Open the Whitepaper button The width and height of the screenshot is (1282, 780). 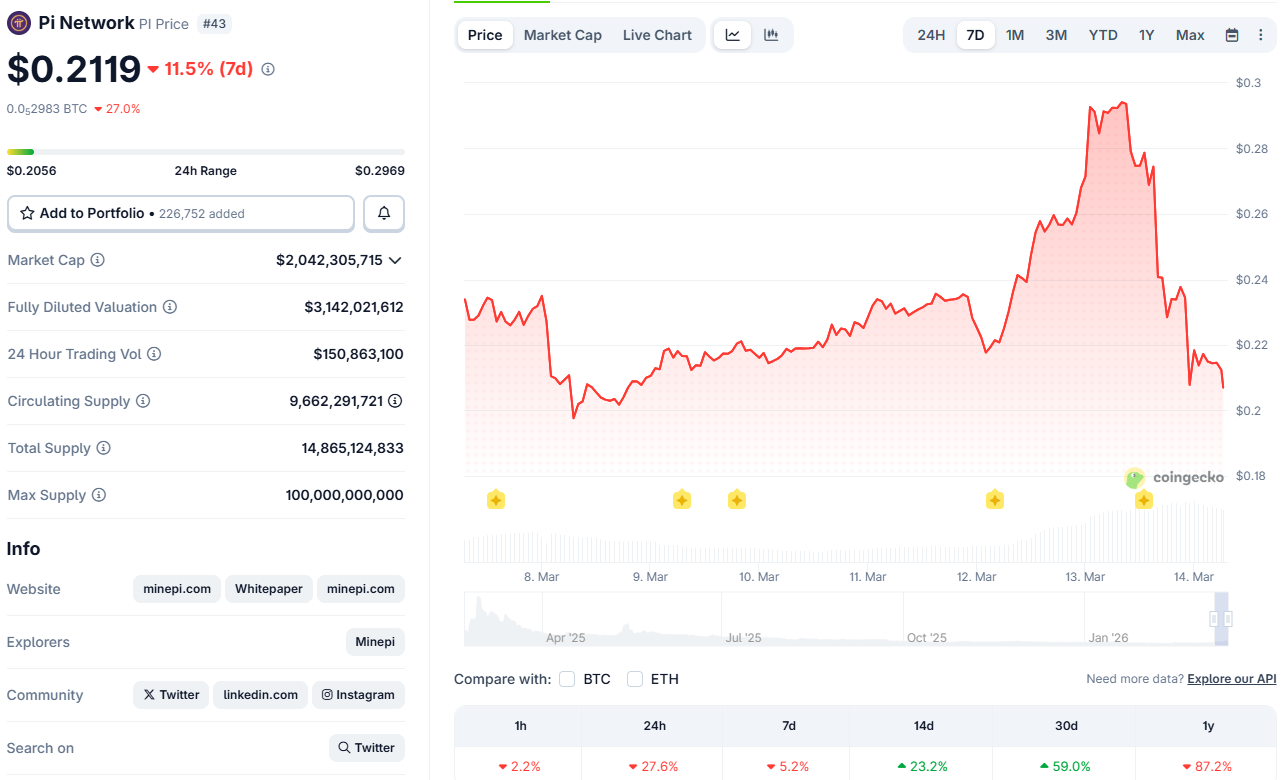tap(268, 589)
